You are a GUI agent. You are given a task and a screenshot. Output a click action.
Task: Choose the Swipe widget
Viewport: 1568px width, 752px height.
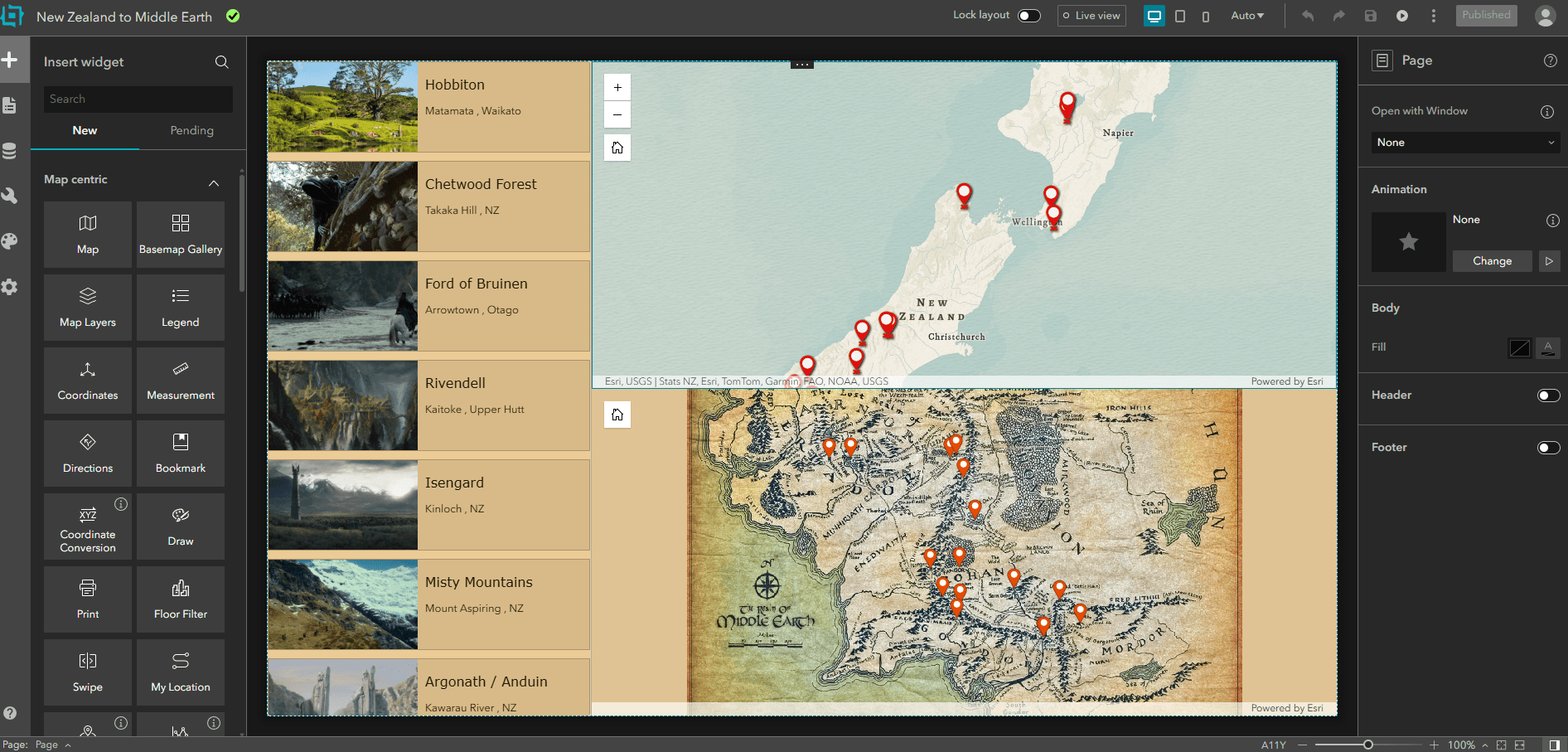point(88,672)
